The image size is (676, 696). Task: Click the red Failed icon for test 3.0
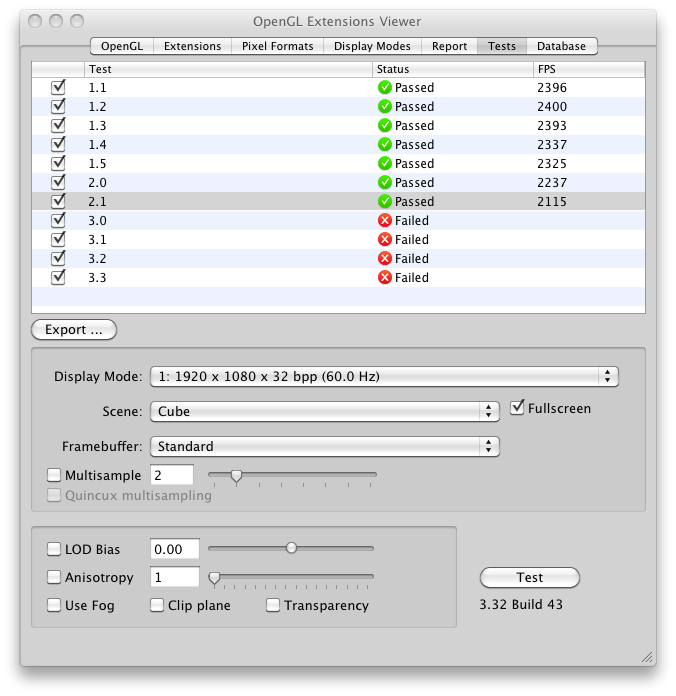pos(384,220)
